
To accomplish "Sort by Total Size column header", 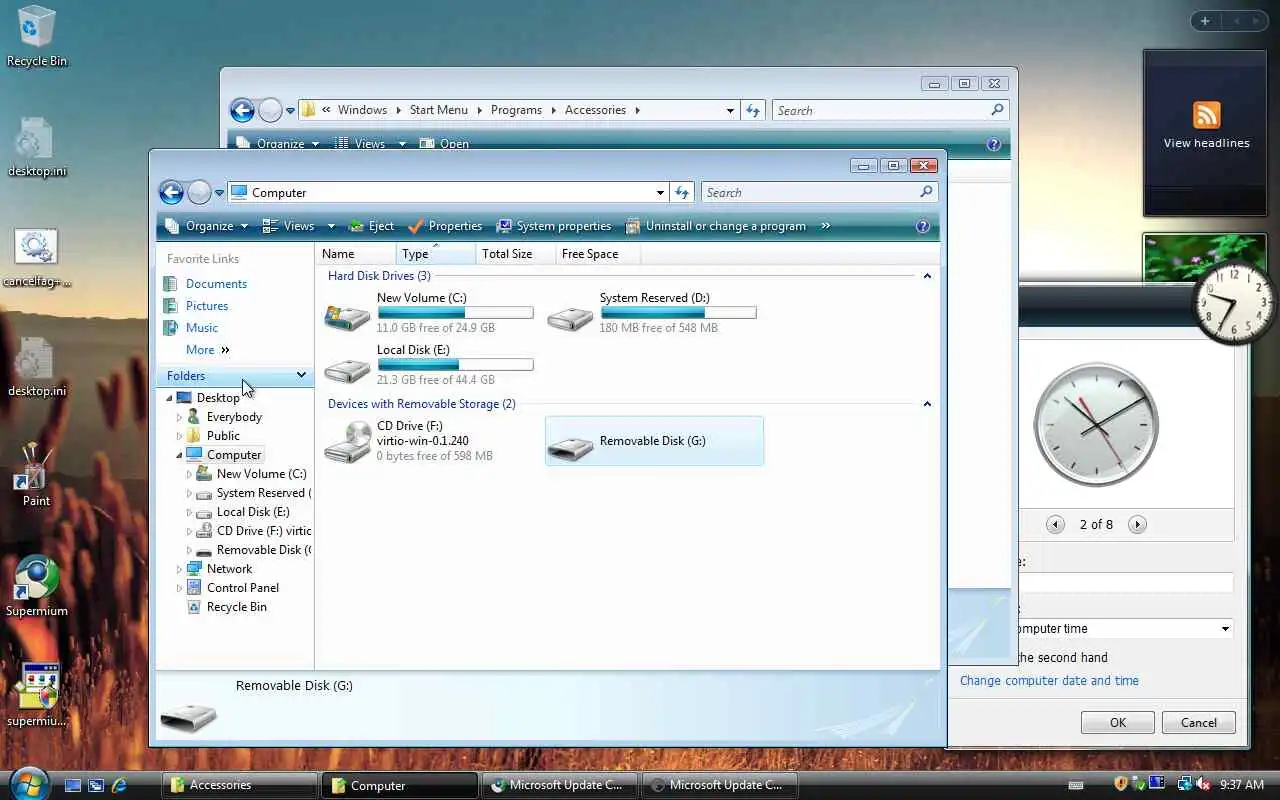I will (515, 254).
